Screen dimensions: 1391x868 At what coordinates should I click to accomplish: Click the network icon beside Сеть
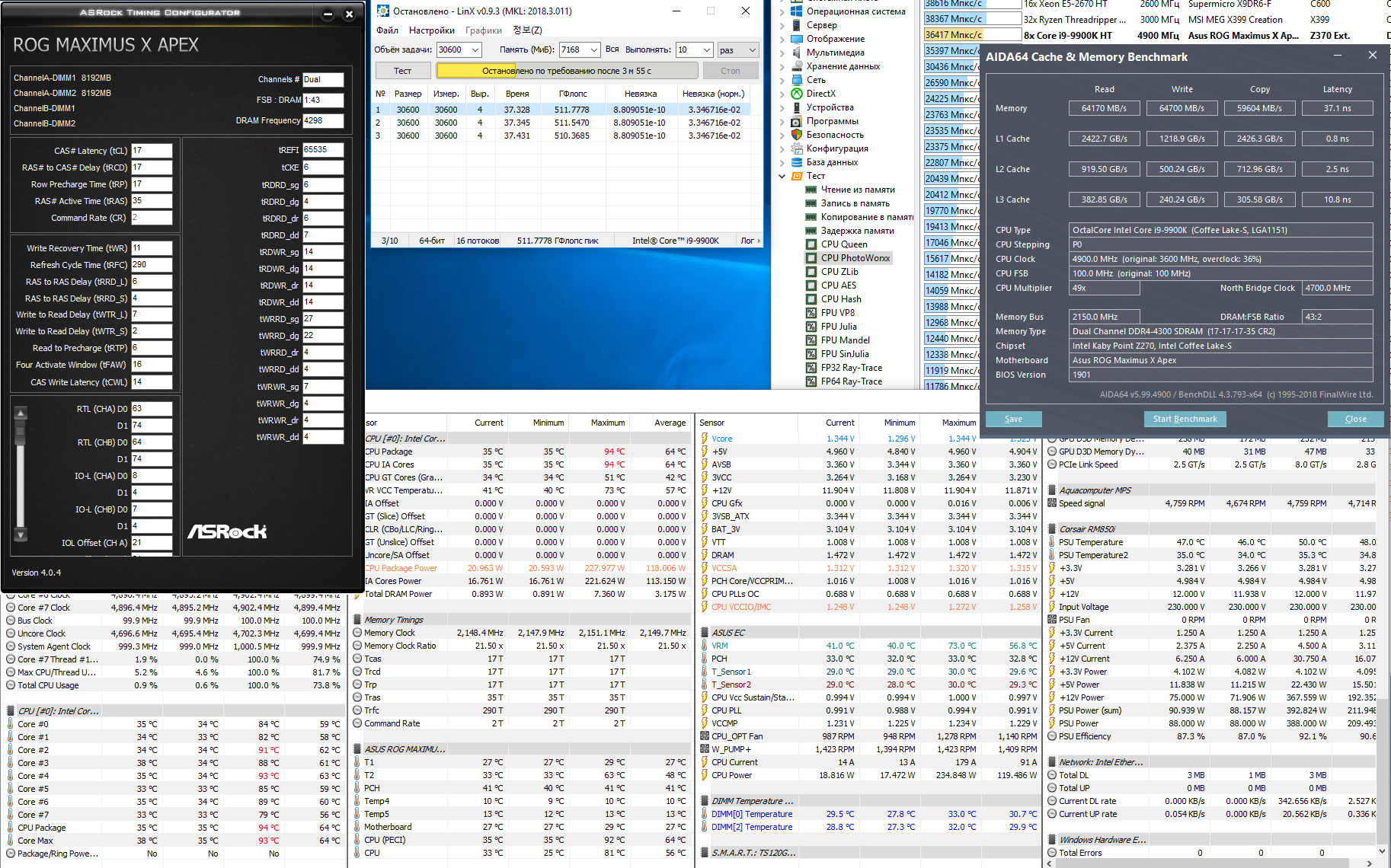click(796, 80)
